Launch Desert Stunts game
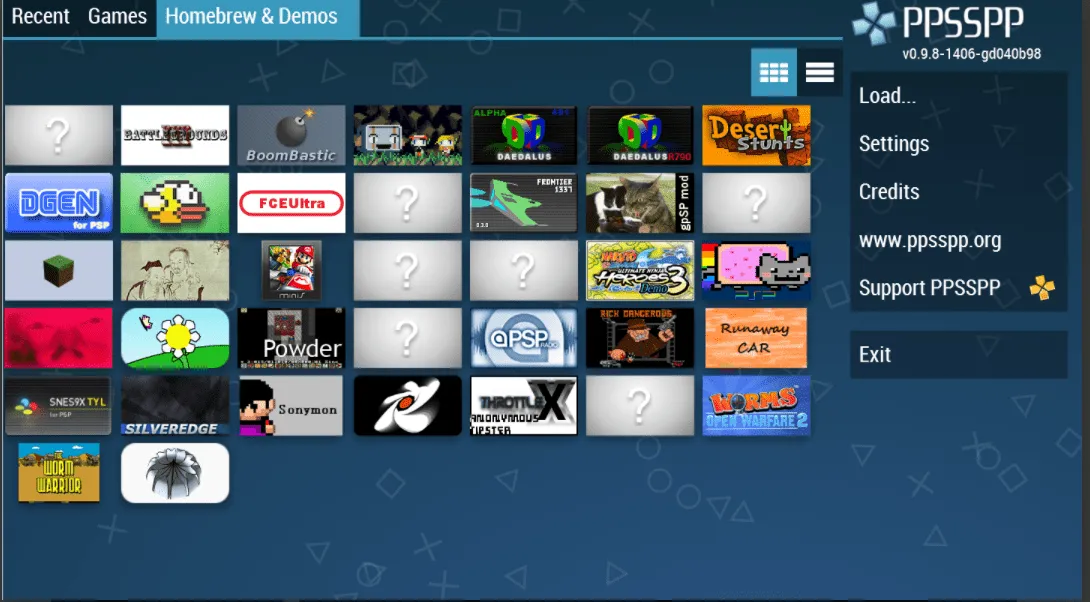The width and height of the screenshot is (1090, 602). coord(756,135)
